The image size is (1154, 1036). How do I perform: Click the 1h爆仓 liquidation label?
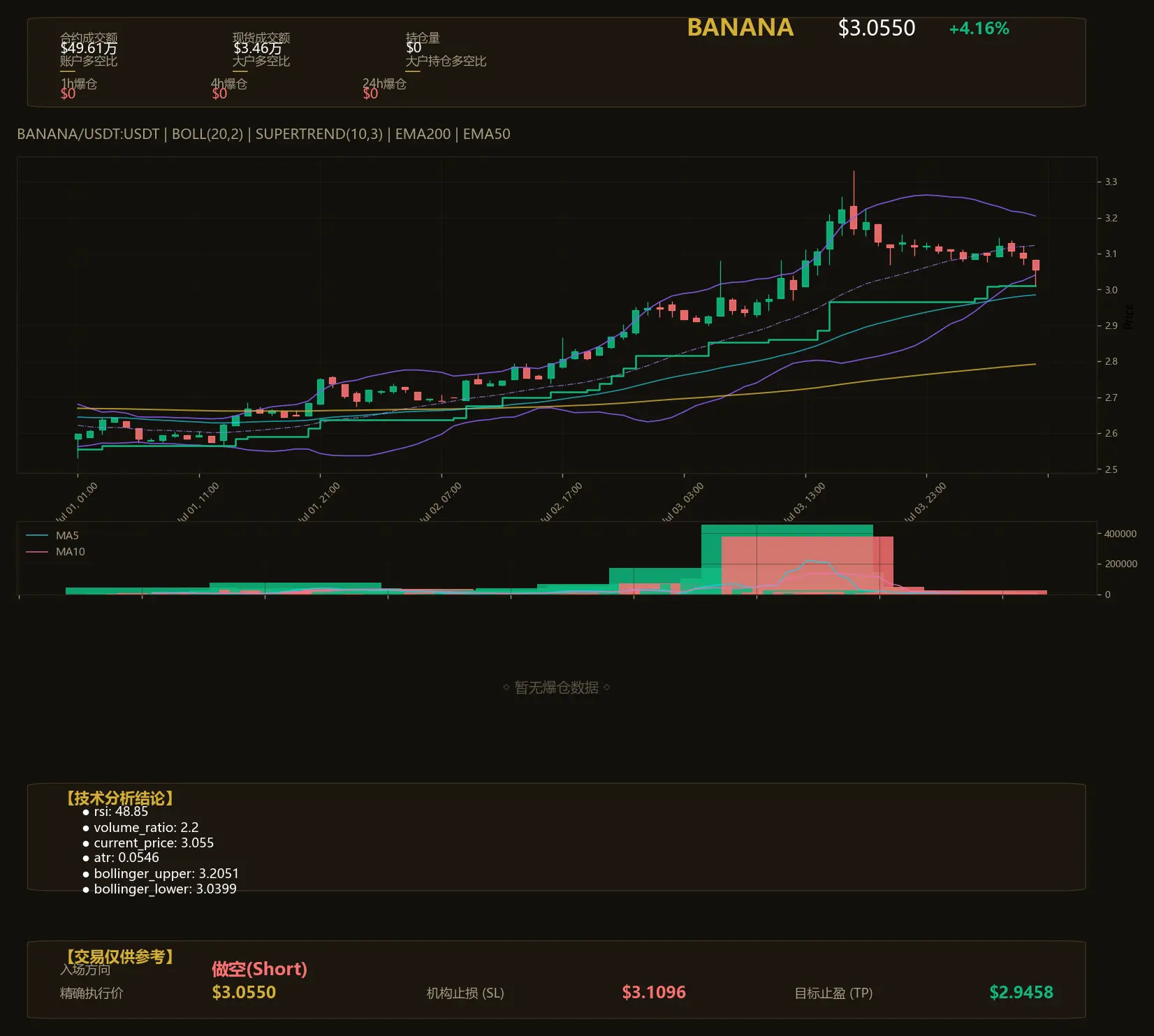(x=79, y=84)
